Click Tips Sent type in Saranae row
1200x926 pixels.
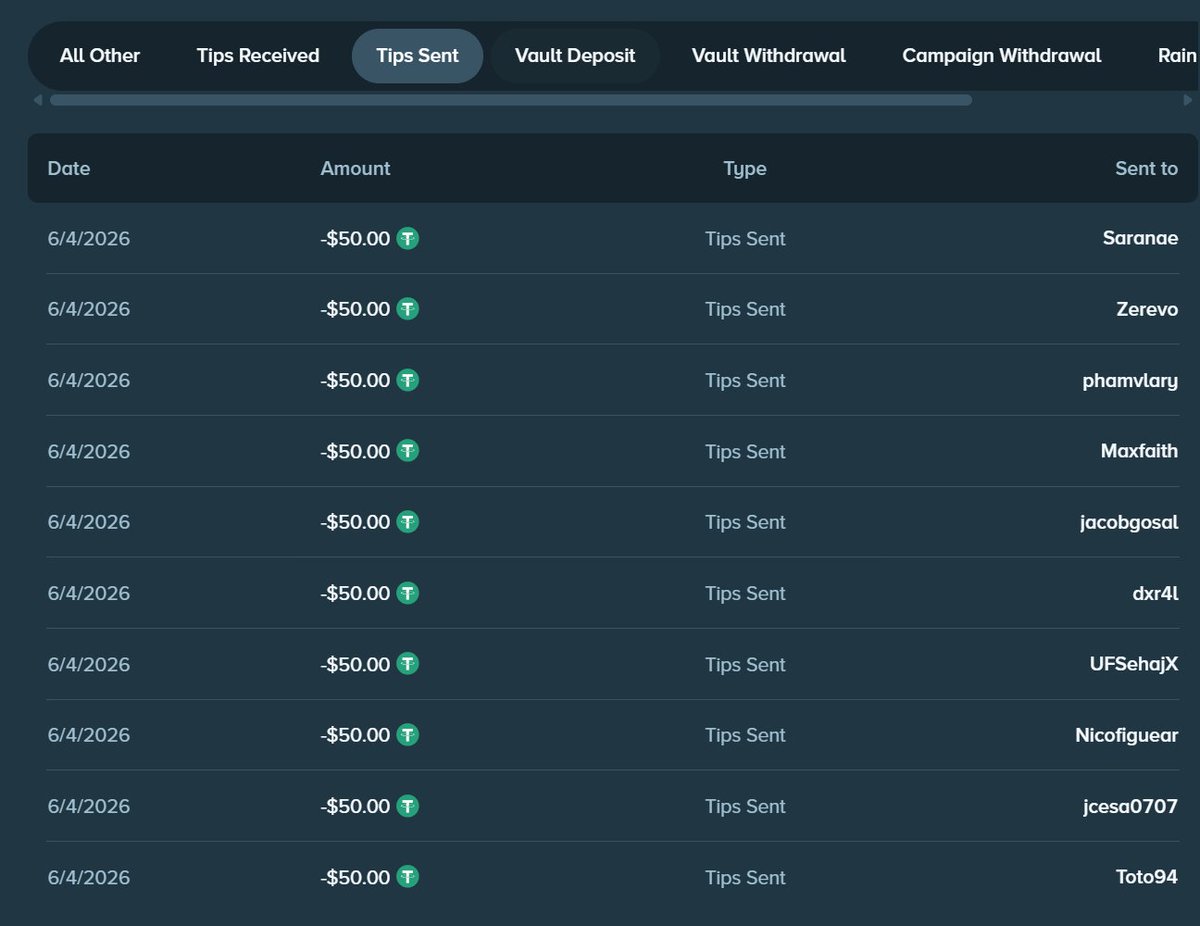pos(745,238)
